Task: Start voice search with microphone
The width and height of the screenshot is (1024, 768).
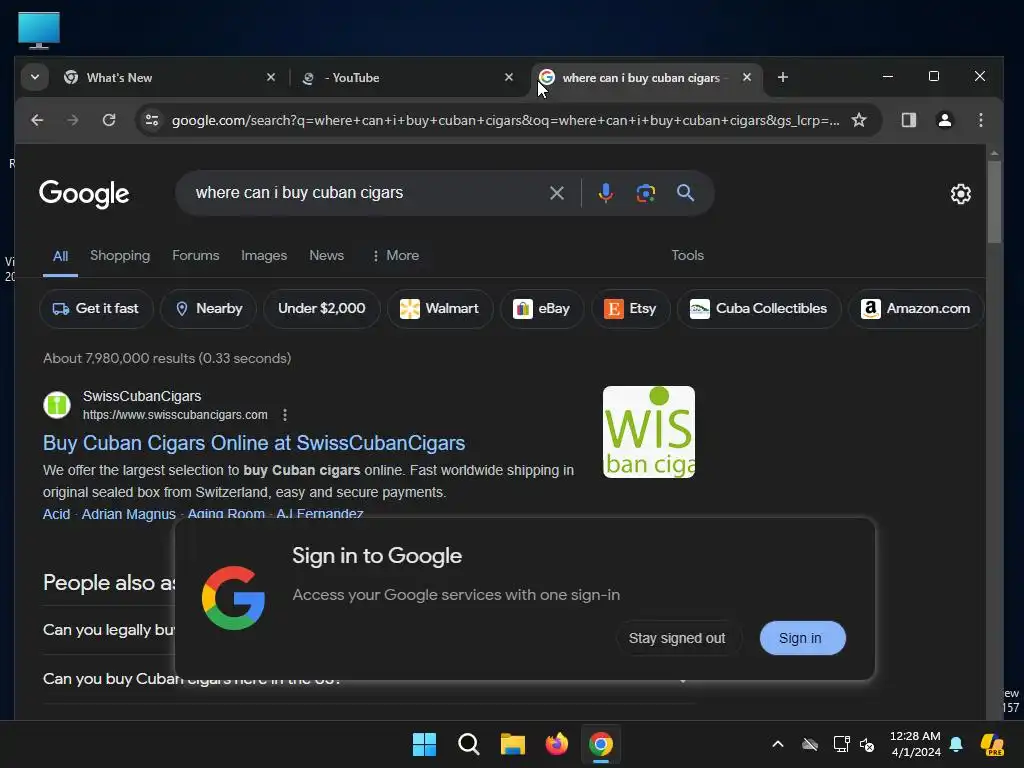Action: click(x=605, y=193)
